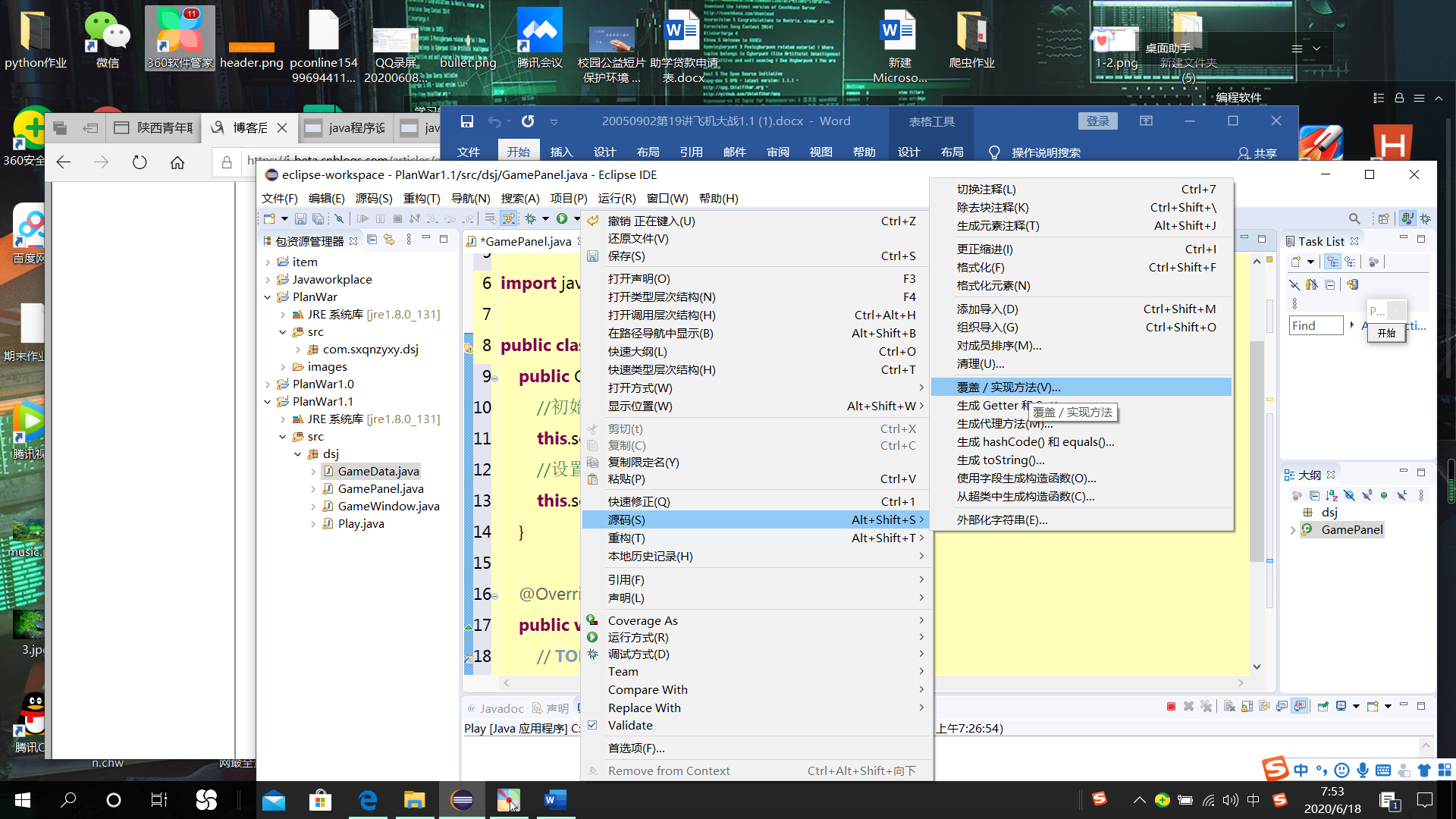This screenshot has width=1456, height=819.
Task: Toggle Hide Fields in Outline toolbar
Action: coord(1349,495)
